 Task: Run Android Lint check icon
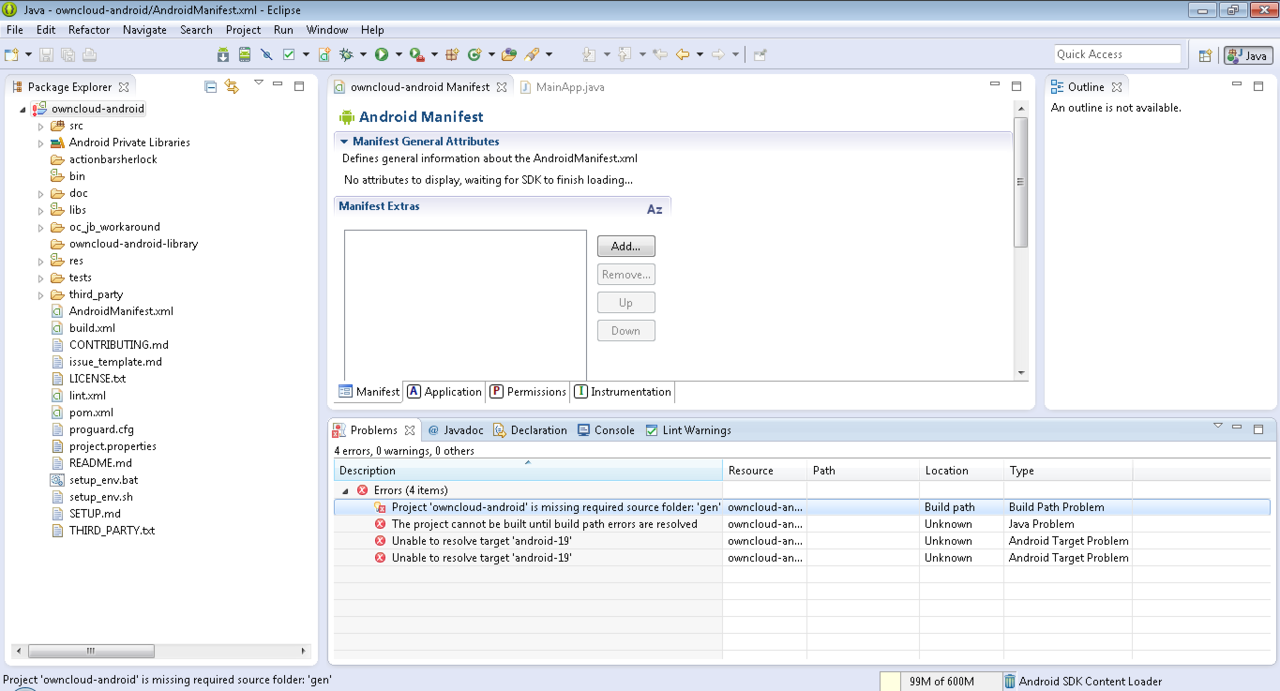(x=289, y=54)
